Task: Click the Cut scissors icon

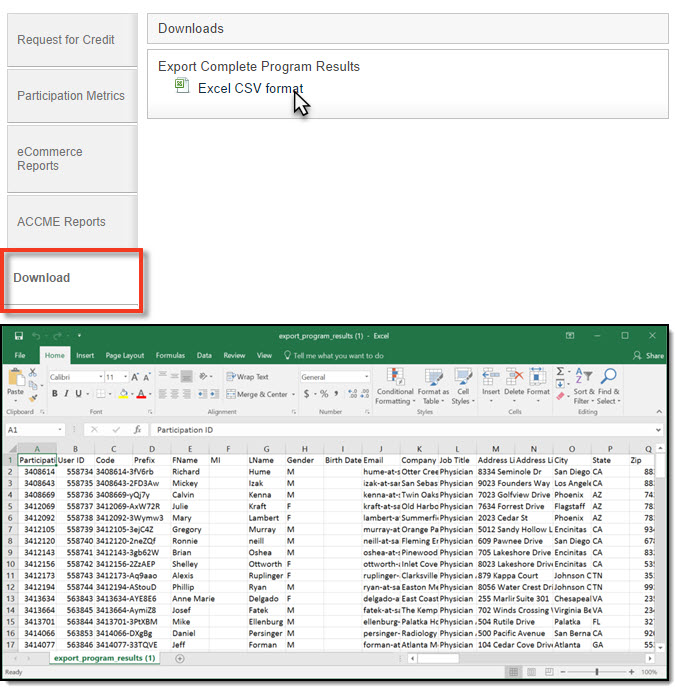Action: click(33, 372)
